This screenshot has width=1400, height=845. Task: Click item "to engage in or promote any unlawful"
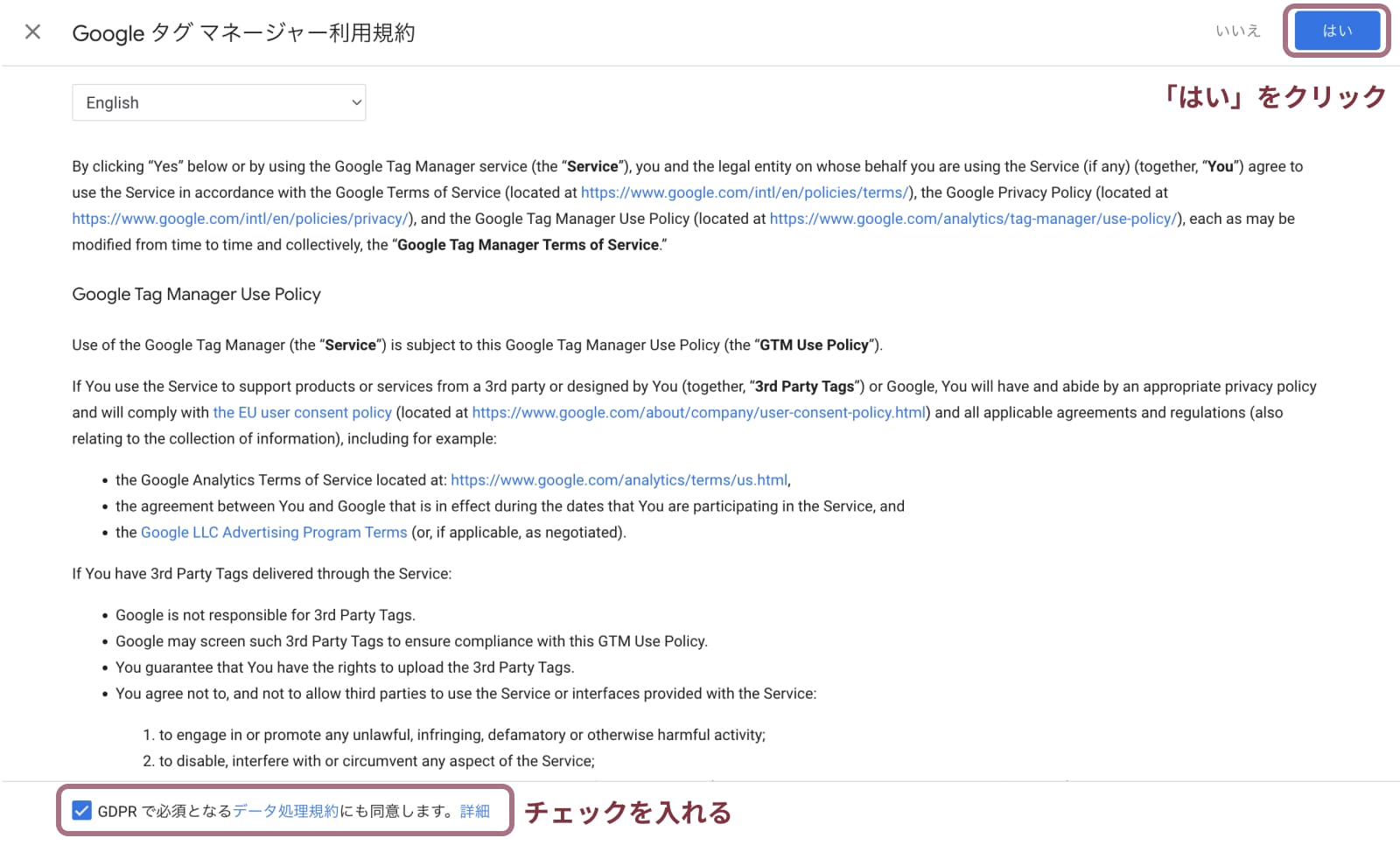tap(462, 735)
